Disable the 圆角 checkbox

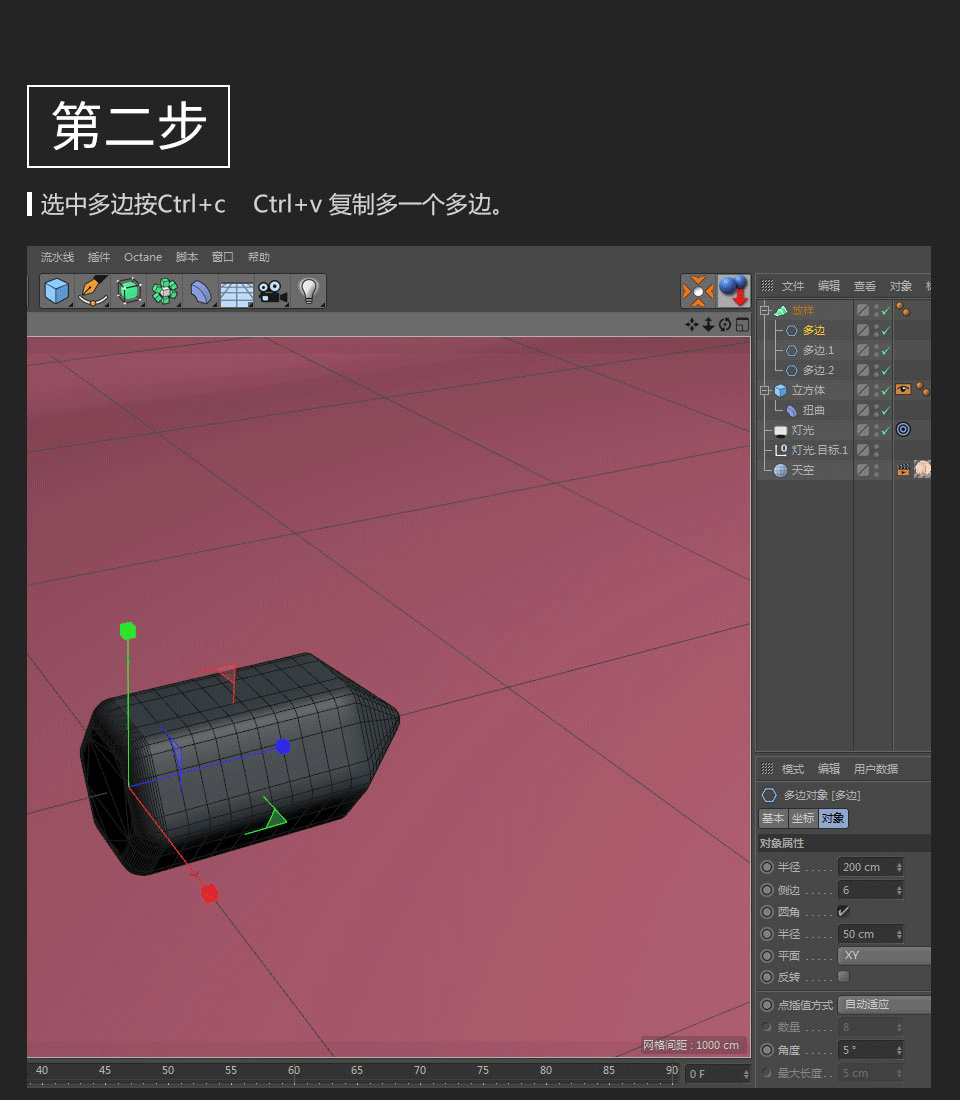(x=843, y=911)
